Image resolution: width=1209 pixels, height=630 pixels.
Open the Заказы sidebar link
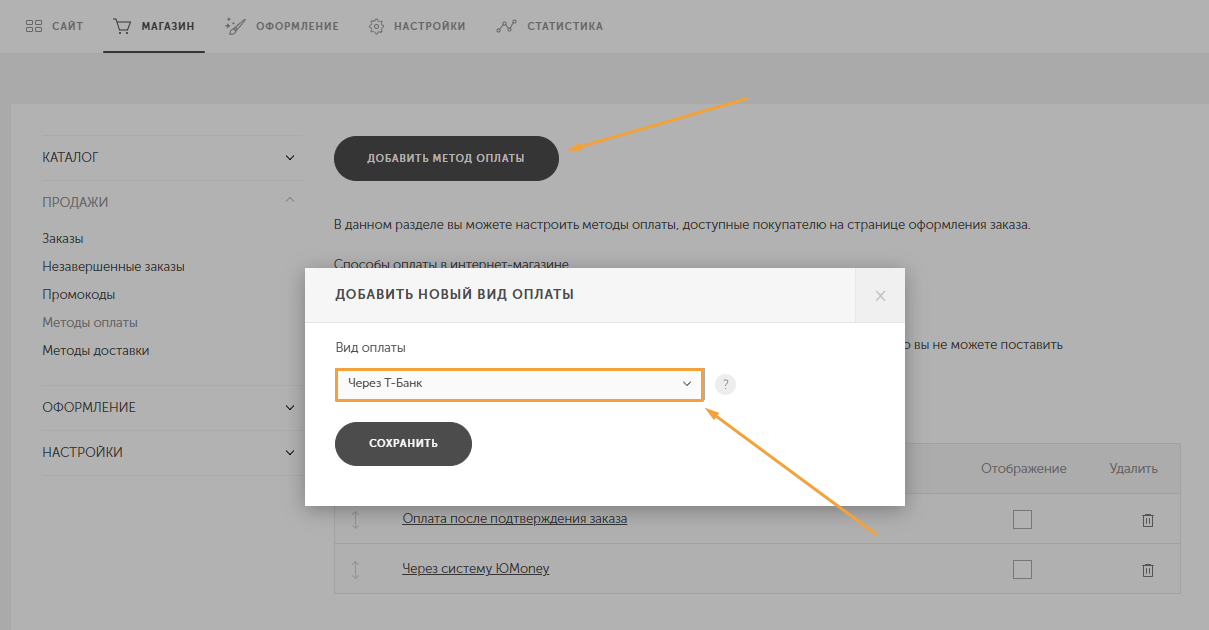pyautogui.click(x=63, y=239)
